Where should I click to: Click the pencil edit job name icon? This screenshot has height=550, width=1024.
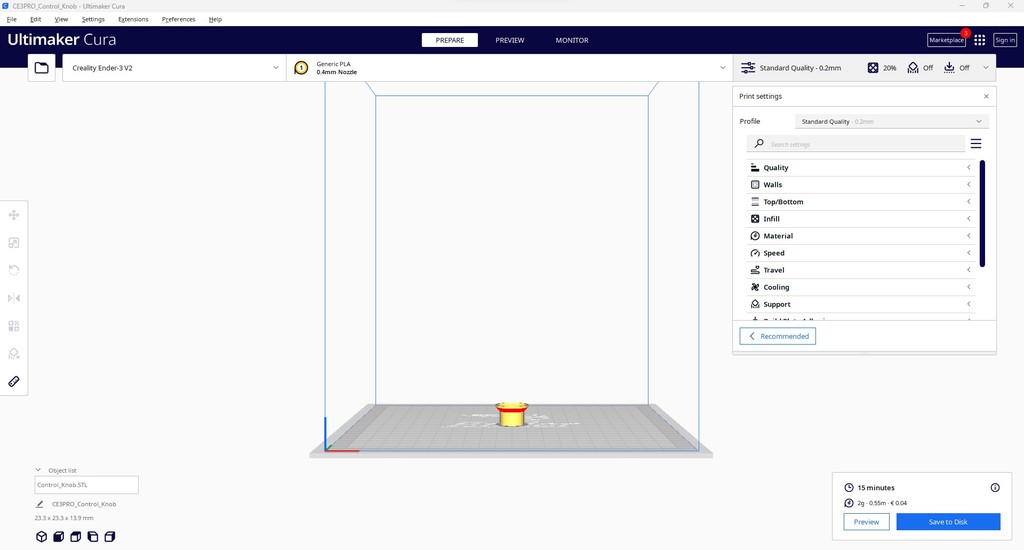pyautogui.click(x=40, y=504)
